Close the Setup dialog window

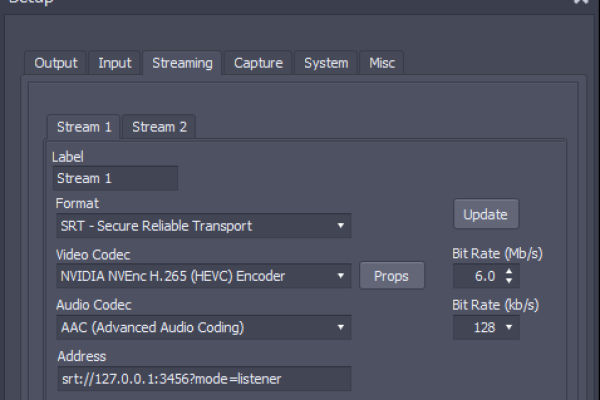(581, 2)
